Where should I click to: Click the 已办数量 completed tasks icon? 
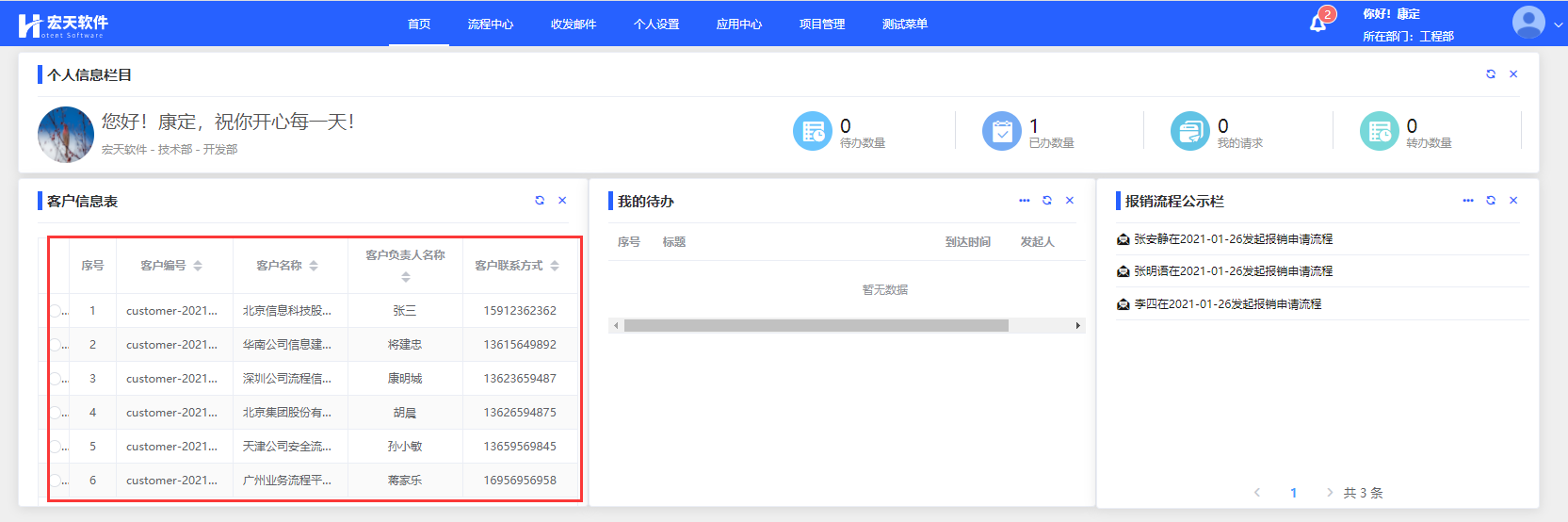1001,131
